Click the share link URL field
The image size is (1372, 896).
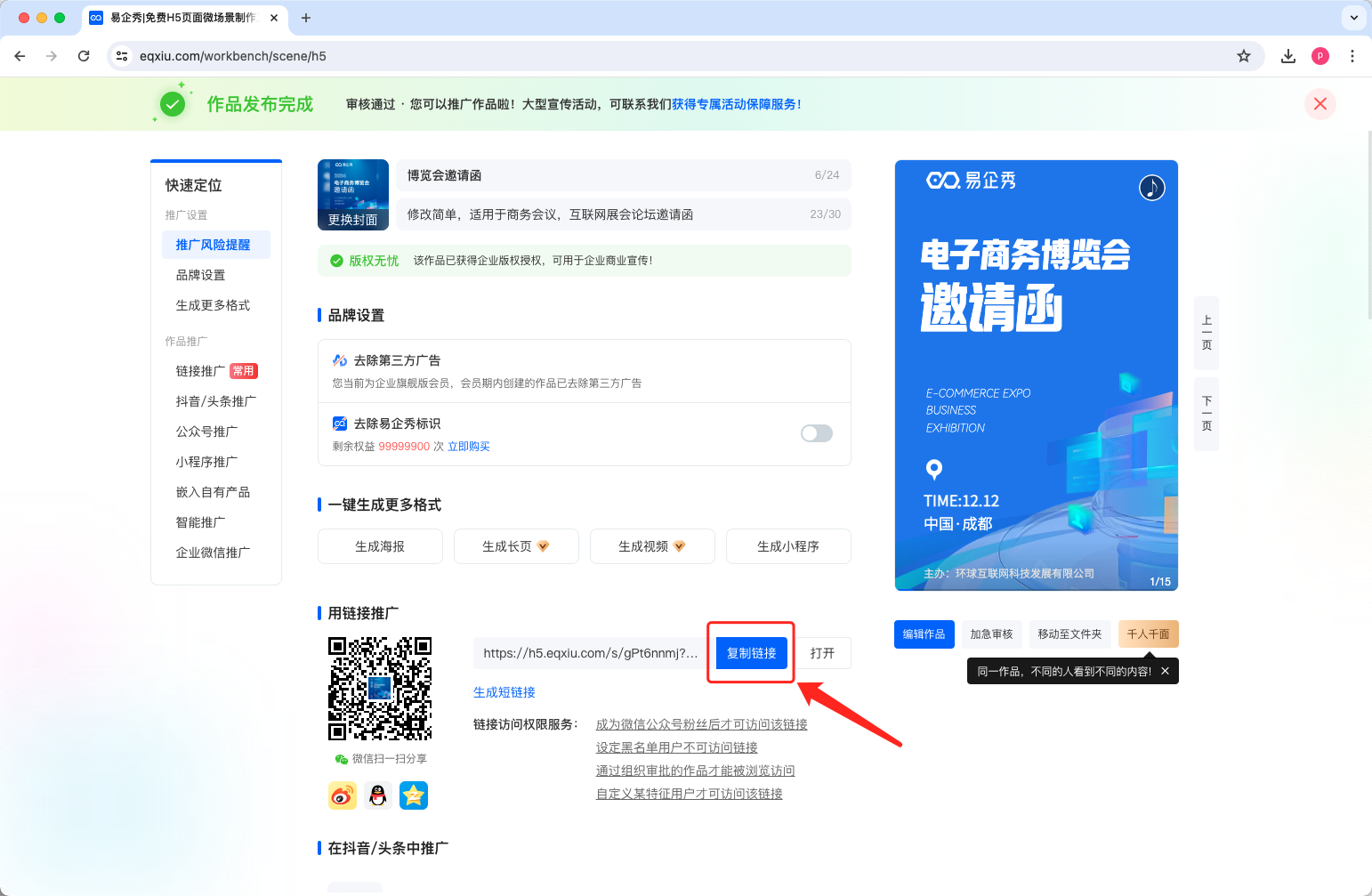[x=592, y=653]
